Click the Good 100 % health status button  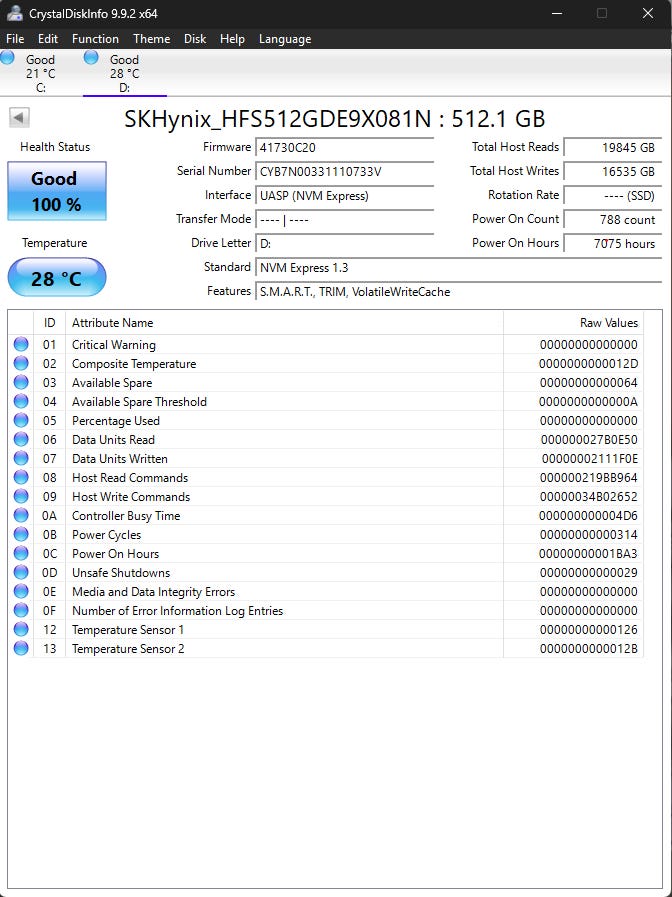[57, 191]
